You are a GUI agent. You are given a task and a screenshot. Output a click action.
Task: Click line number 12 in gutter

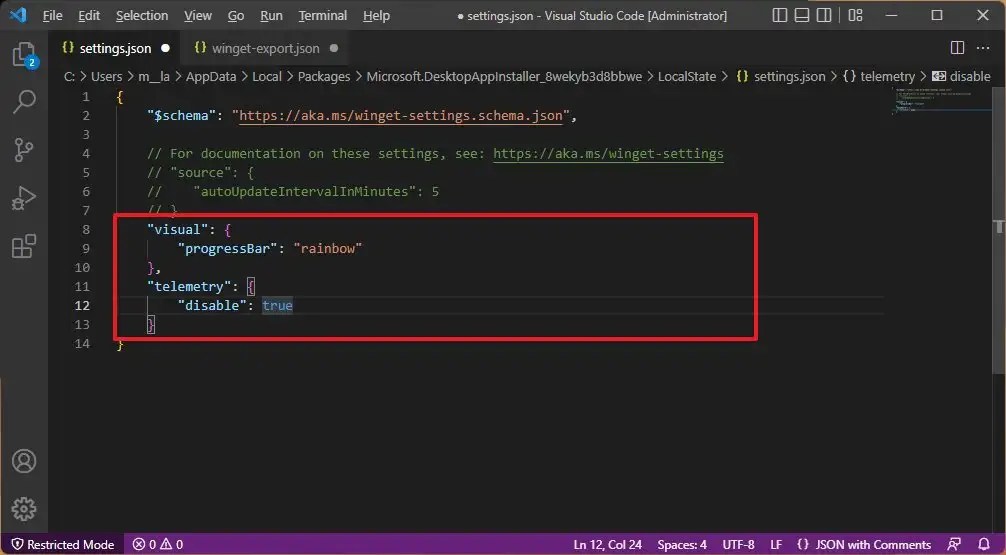tap(82, 305)
